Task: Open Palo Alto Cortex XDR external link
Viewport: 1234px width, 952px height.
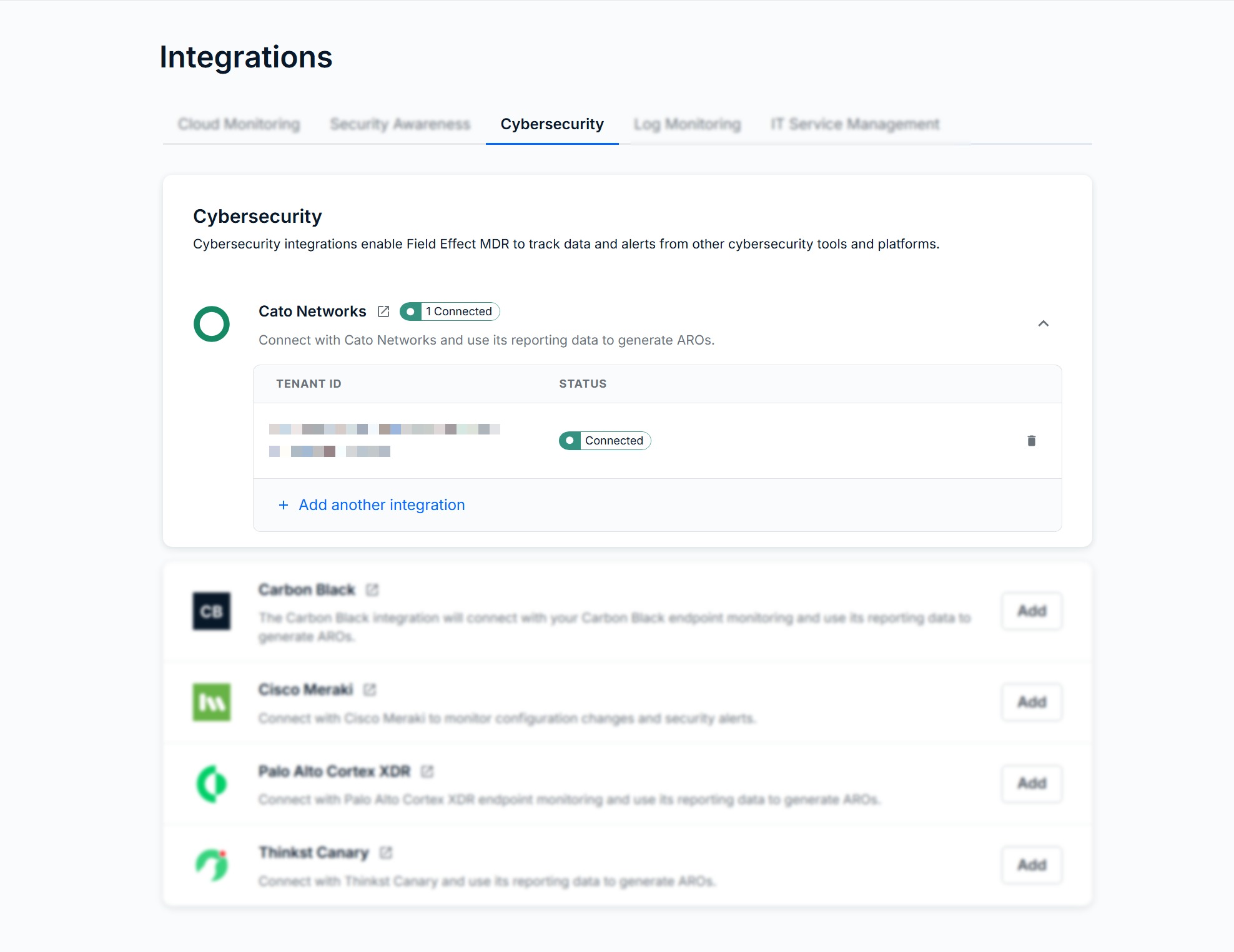Action: pyautogui.click(x=427, y=772)
